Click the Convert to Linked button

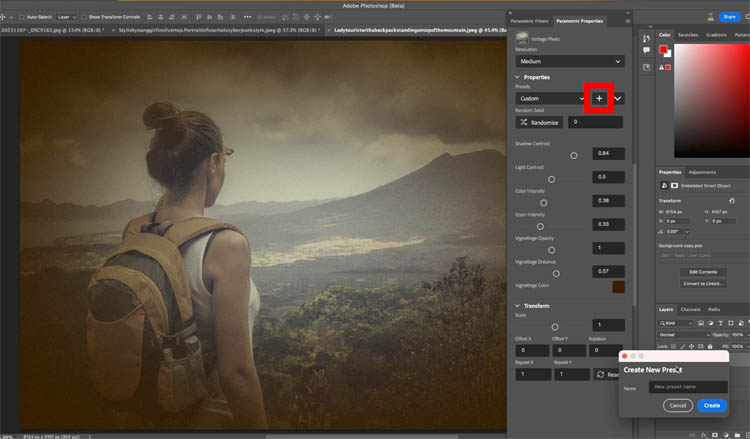pos(703,284)
